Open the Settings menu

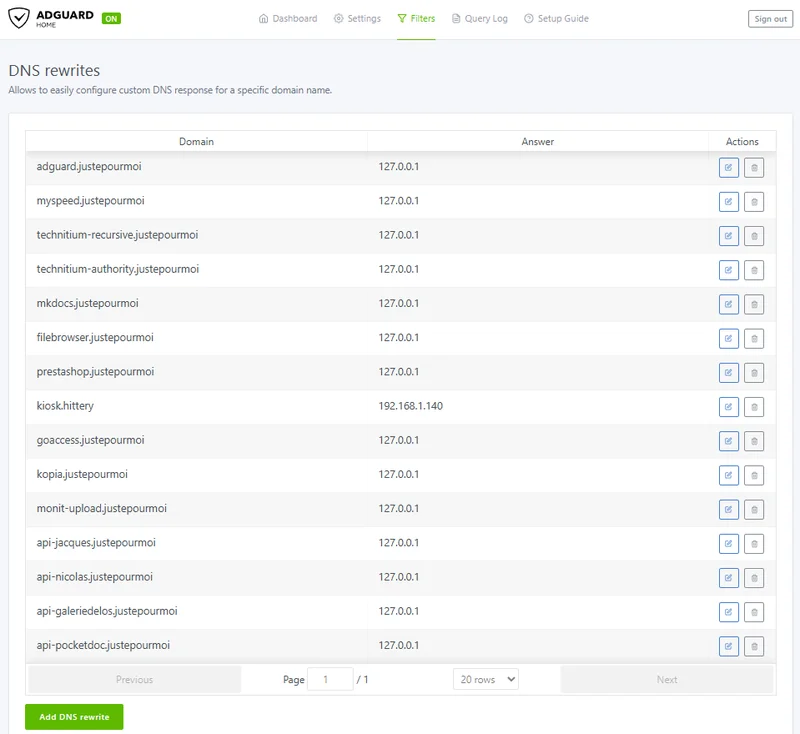coord(357,18)
